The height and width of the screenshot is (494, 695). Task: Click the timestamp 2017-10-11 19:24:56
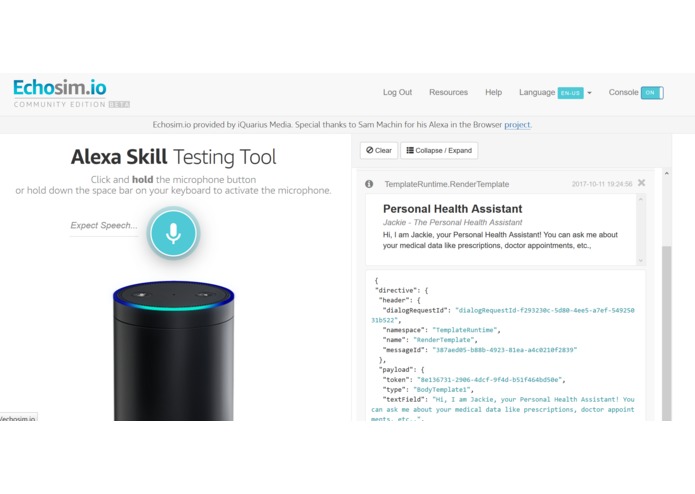pos(602,184)
